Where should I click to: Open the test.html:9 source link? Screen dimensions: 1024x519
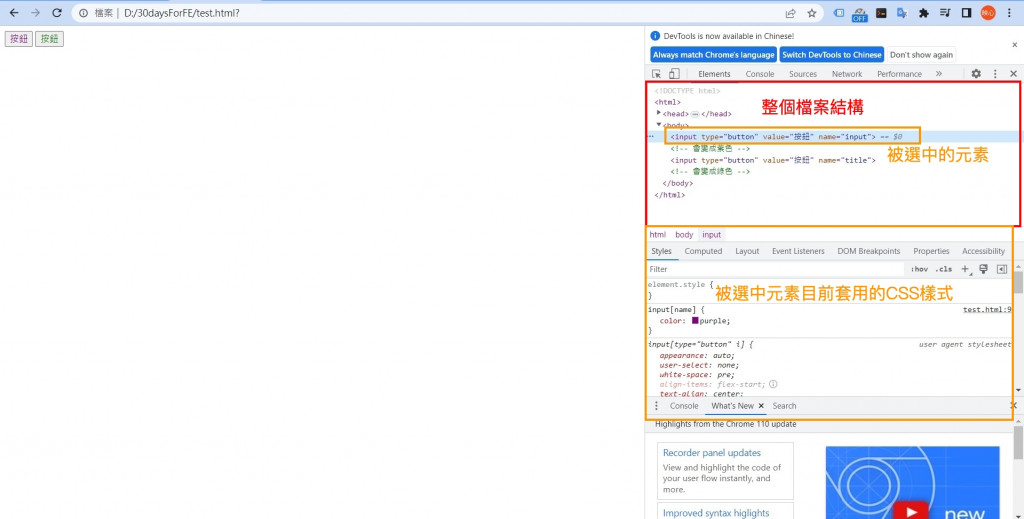pos(987,309)
